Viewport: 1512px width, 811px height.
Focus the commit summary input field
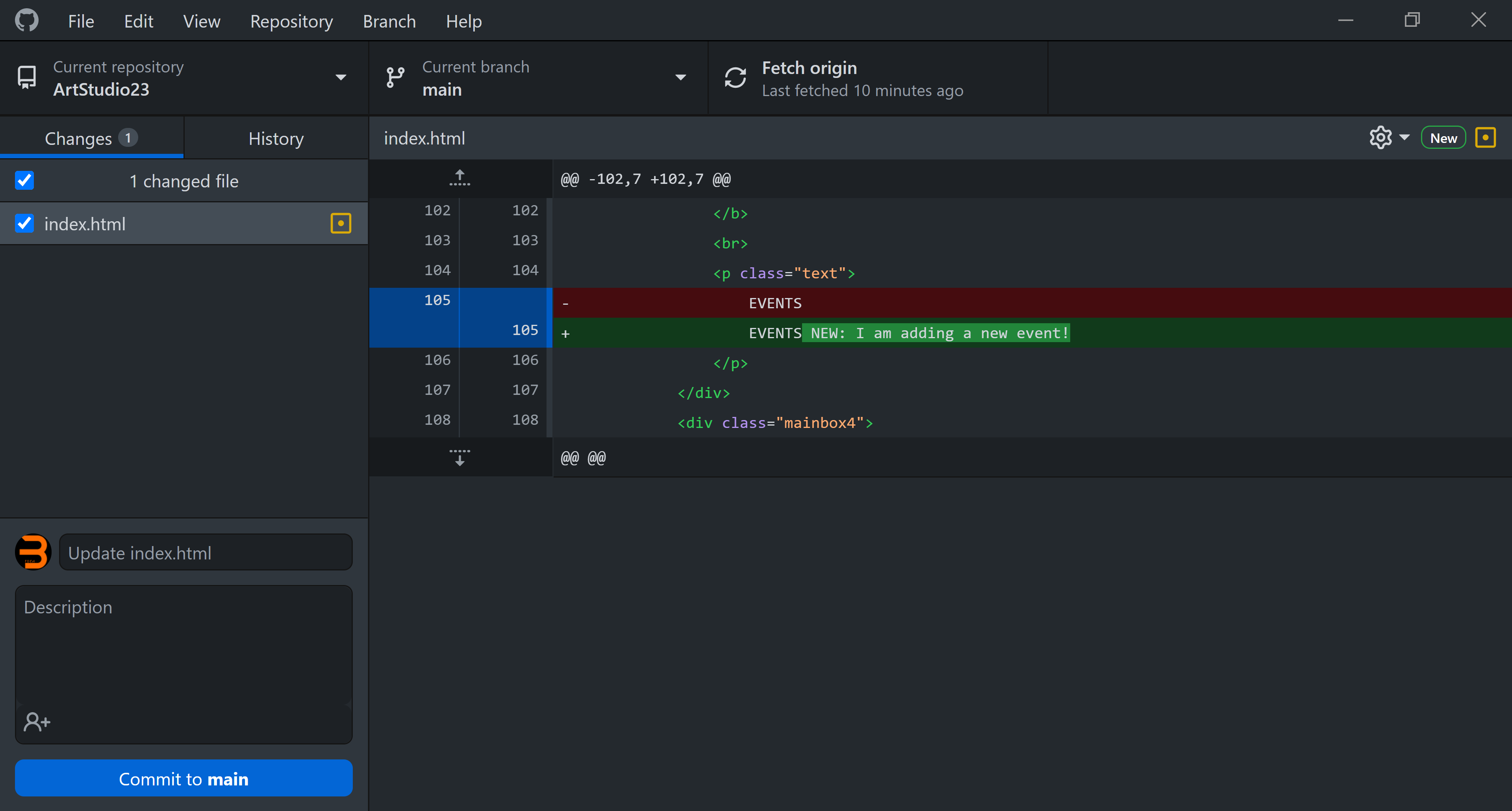[206, 552]
